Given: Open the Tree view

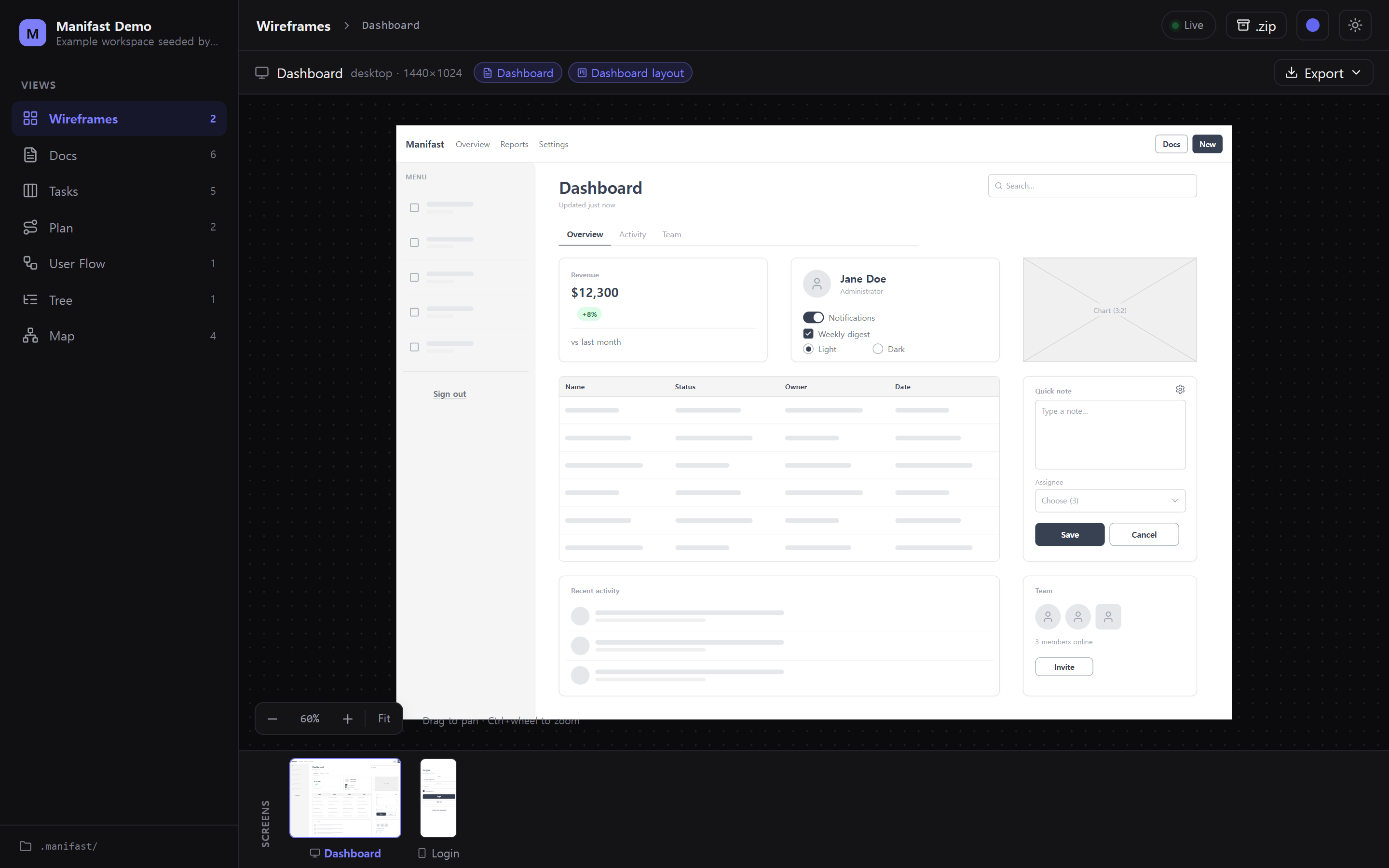Looking at the screenshot, I should point(119,299).
